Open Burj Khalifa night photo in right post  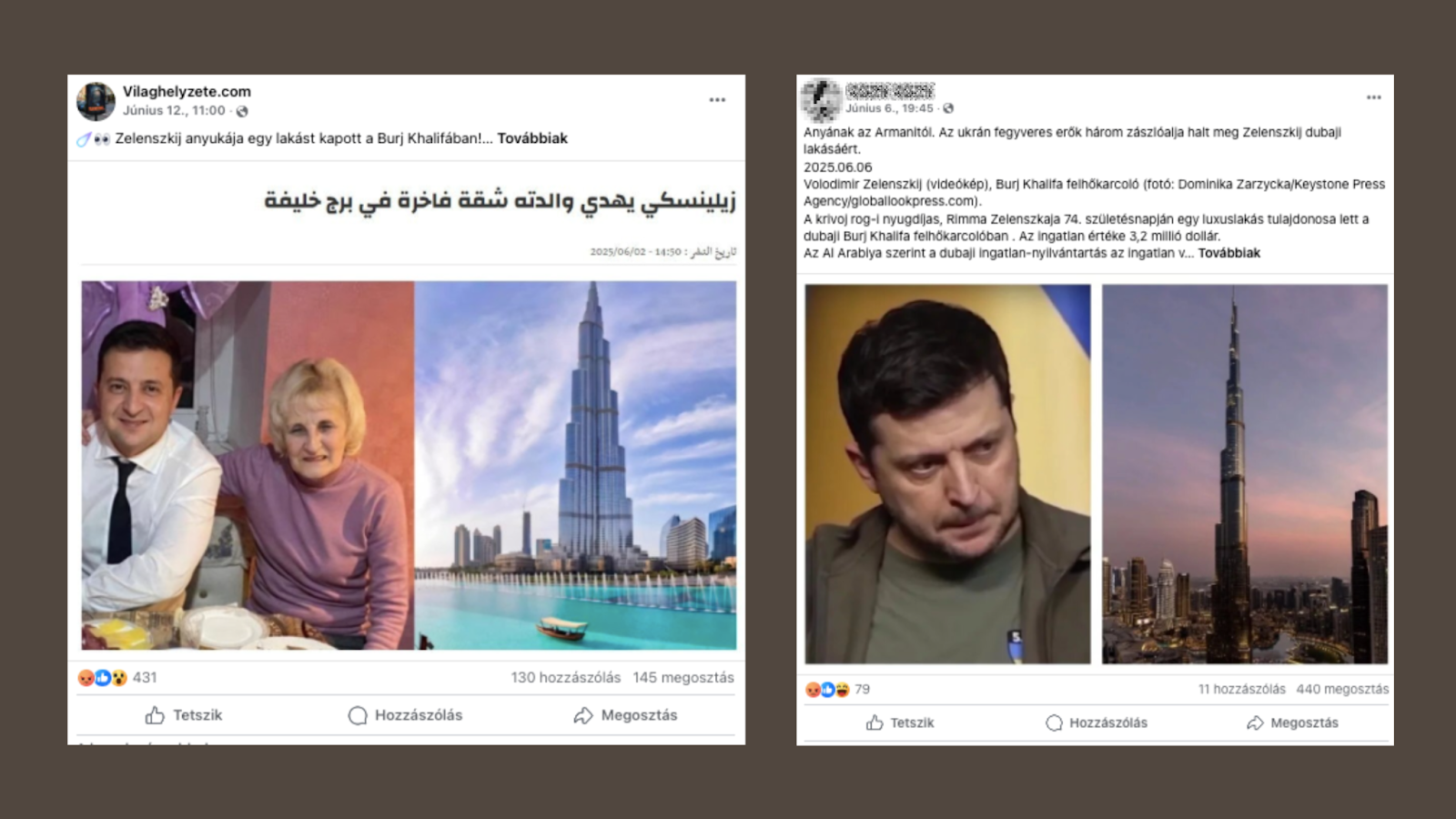(1245, 474)
